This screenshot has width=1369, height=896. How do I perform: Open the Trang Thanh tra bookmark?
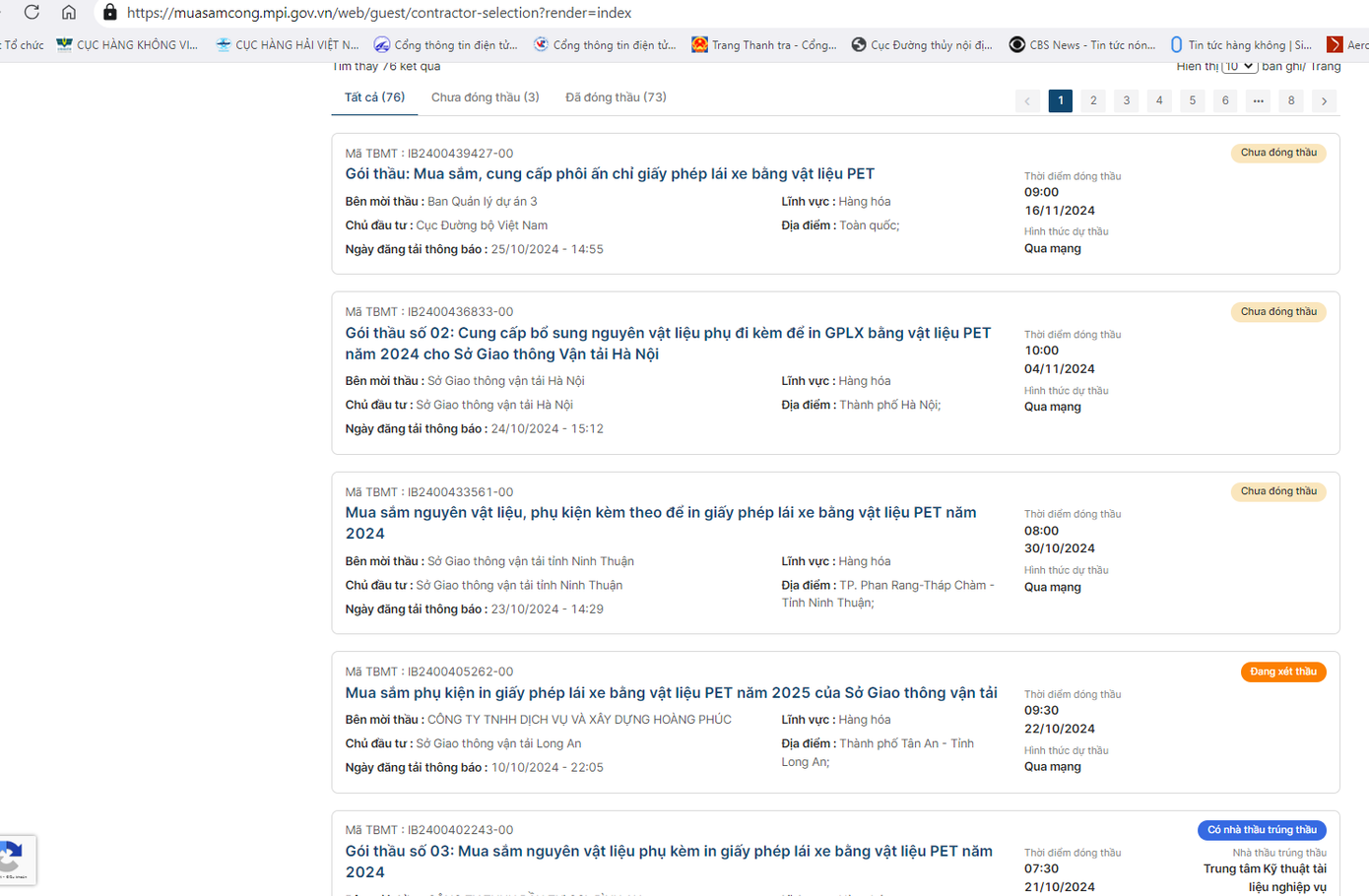763,45
